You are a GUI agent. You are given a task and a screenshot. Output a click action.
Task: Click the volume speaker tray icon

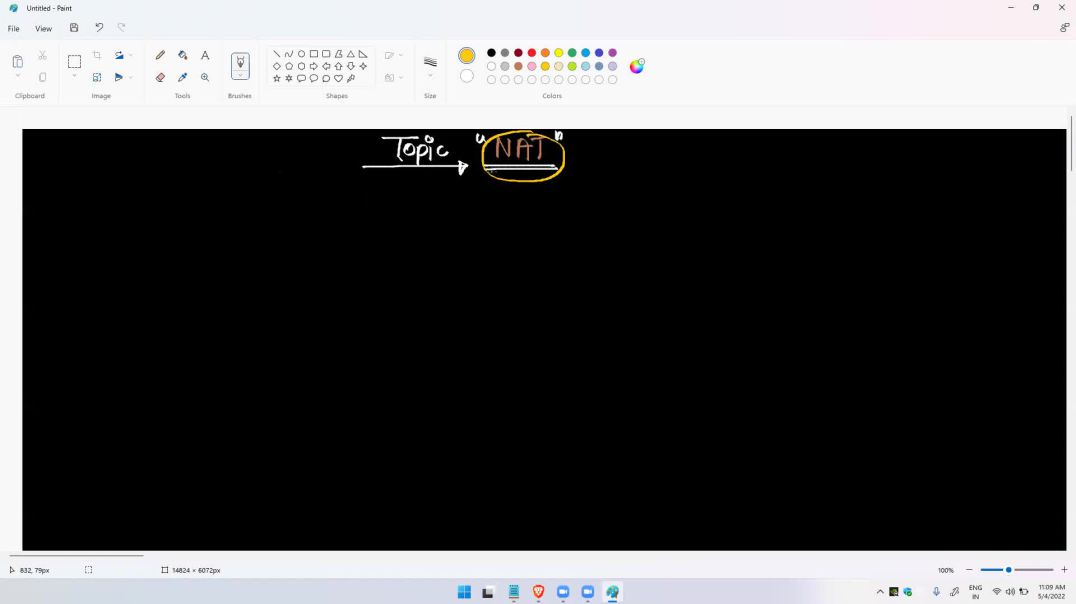click(x=1010, y=592)
